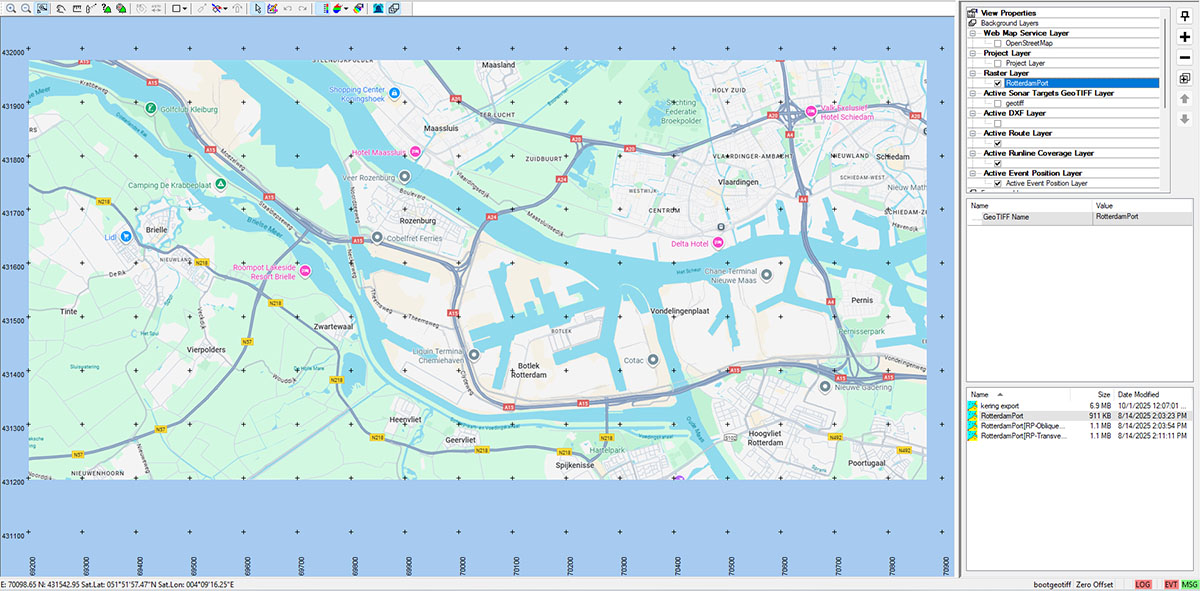This screenshot has width=1200, height=591.
Task: Click the rainbow color scale icon in toolbar
Action: [358, 8]
